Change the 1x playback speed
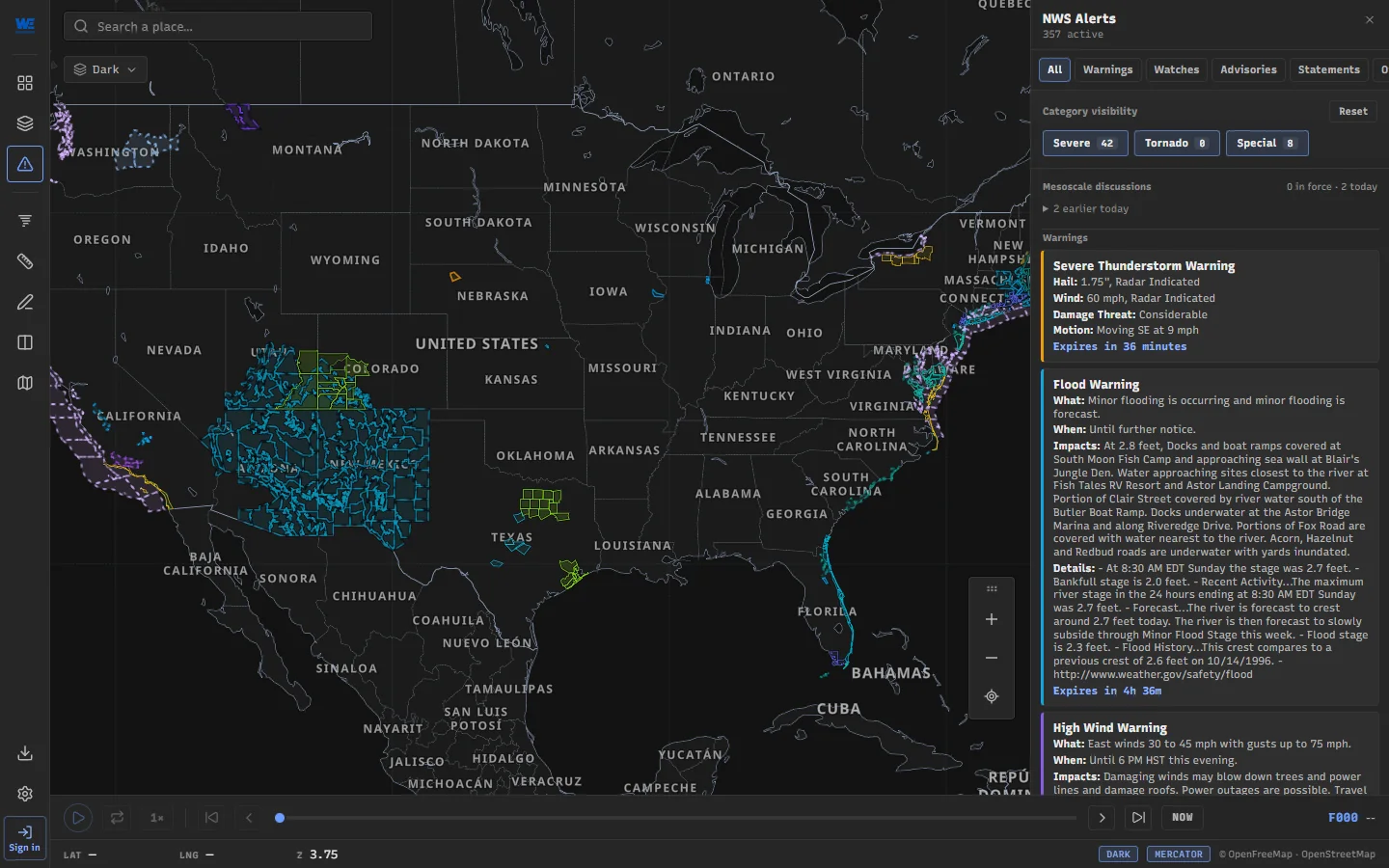1389x868 pixels. pos(157,818)
